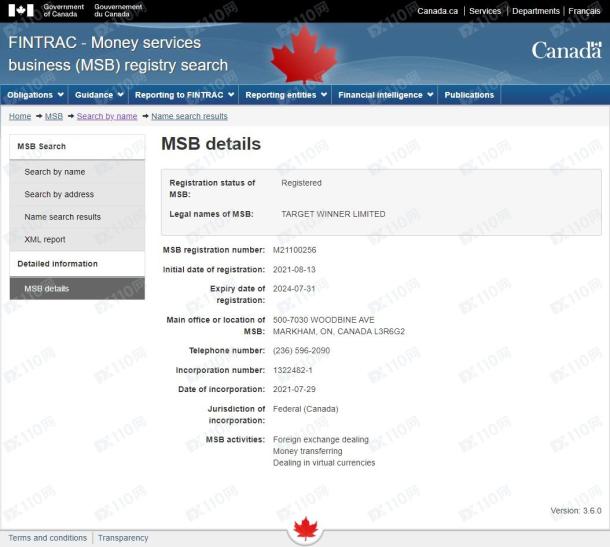Image resolution: width=610 pixels, height=547 pixels.
Task: Click registration number M21100256
Action: pyautogui.click(x=294, y=250)
